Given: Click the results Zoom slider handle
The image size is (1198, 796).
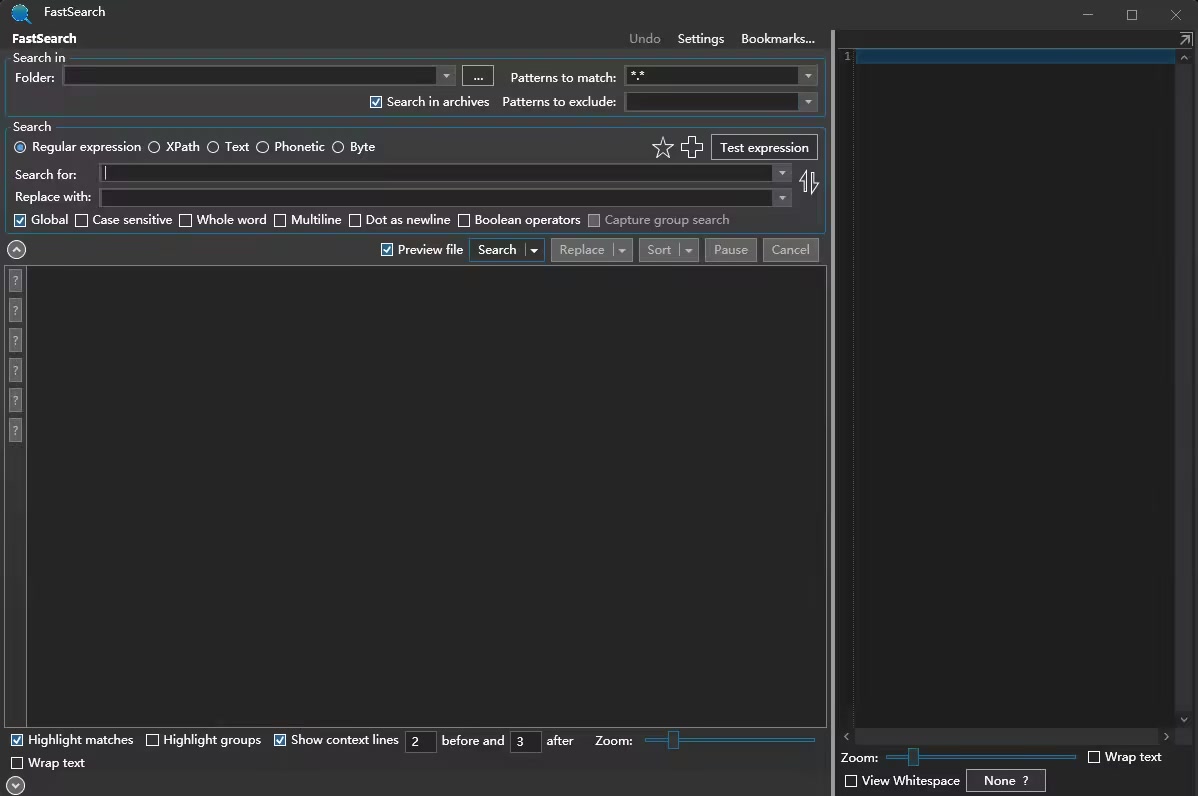Looking at the screenshot, I should 673,740.
